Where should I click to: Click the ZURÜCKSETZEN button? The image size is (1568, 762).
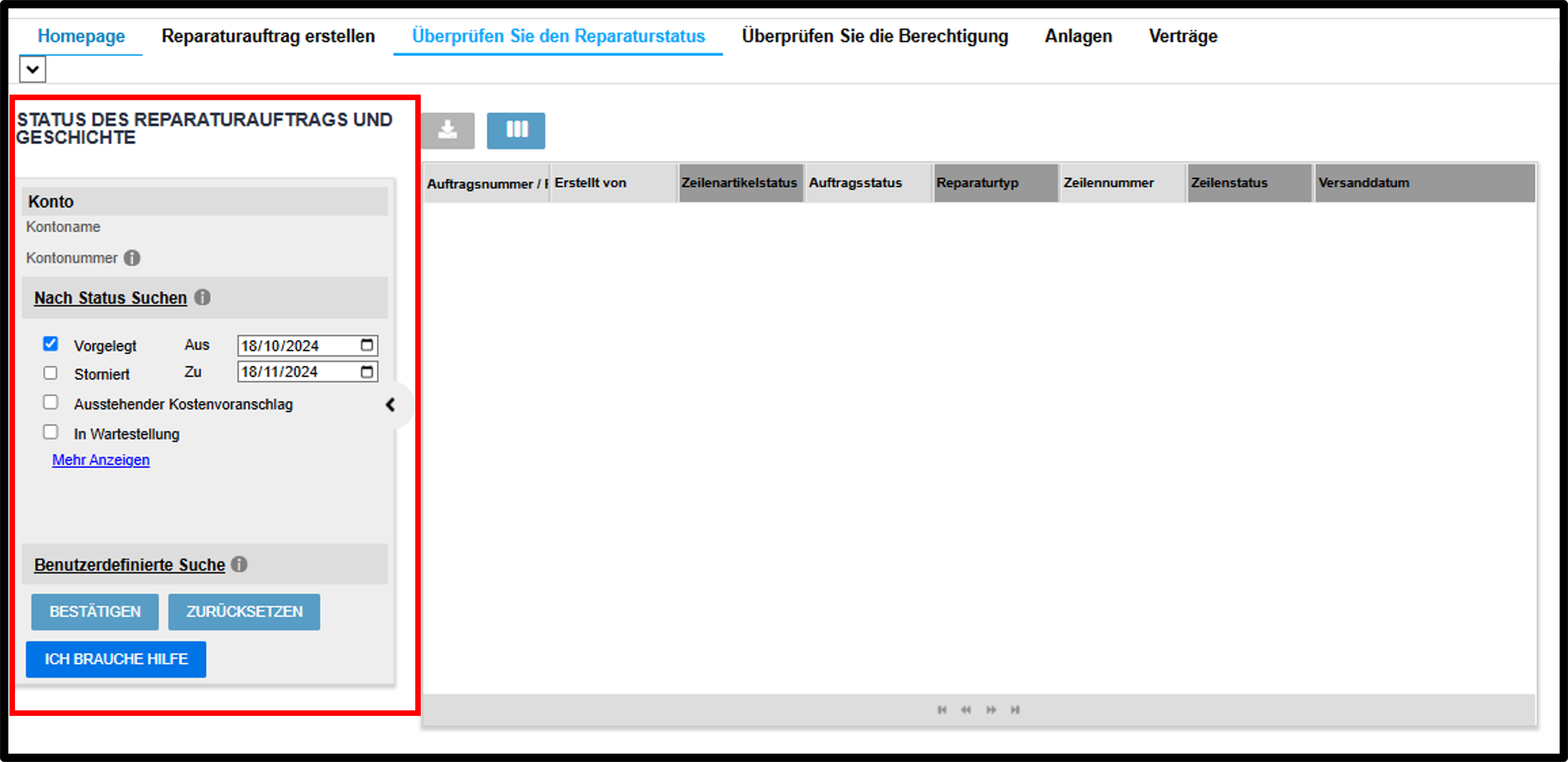244,612
